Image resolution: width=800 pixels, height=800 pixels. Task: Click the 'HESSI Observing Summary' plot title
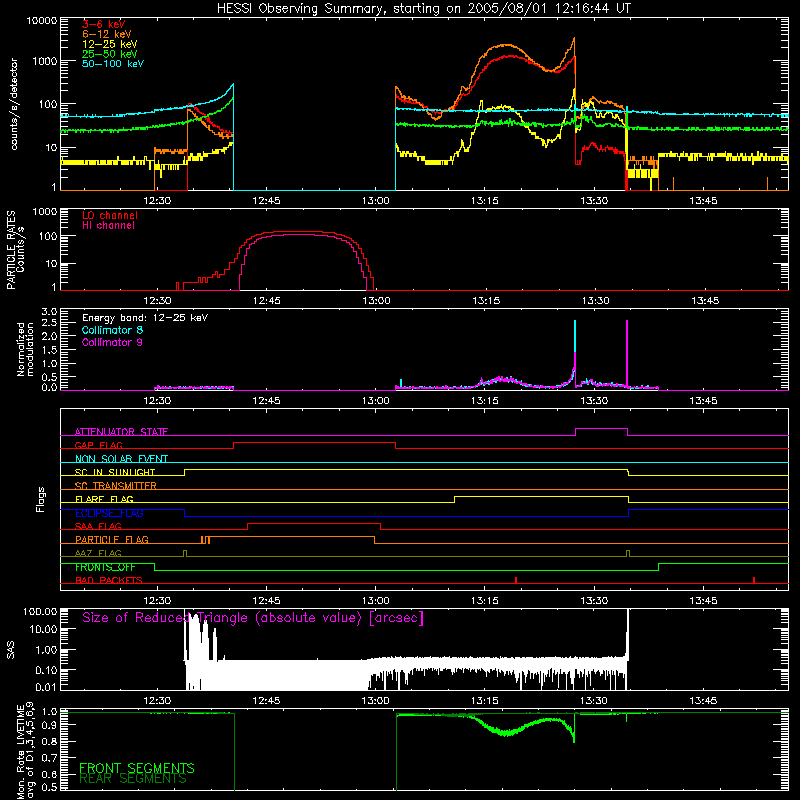[x=424, y=9]
